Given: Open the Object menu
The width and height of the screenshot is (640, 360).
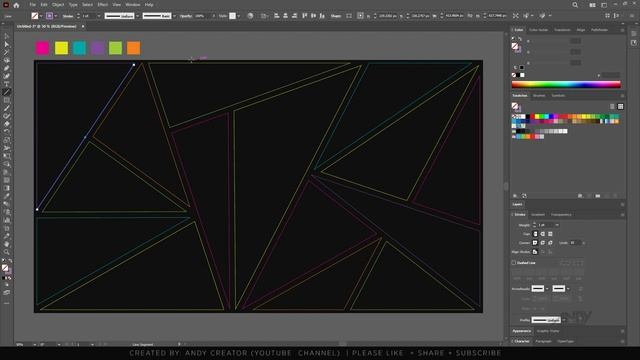Looking at the screenshot, I should 58,5.
